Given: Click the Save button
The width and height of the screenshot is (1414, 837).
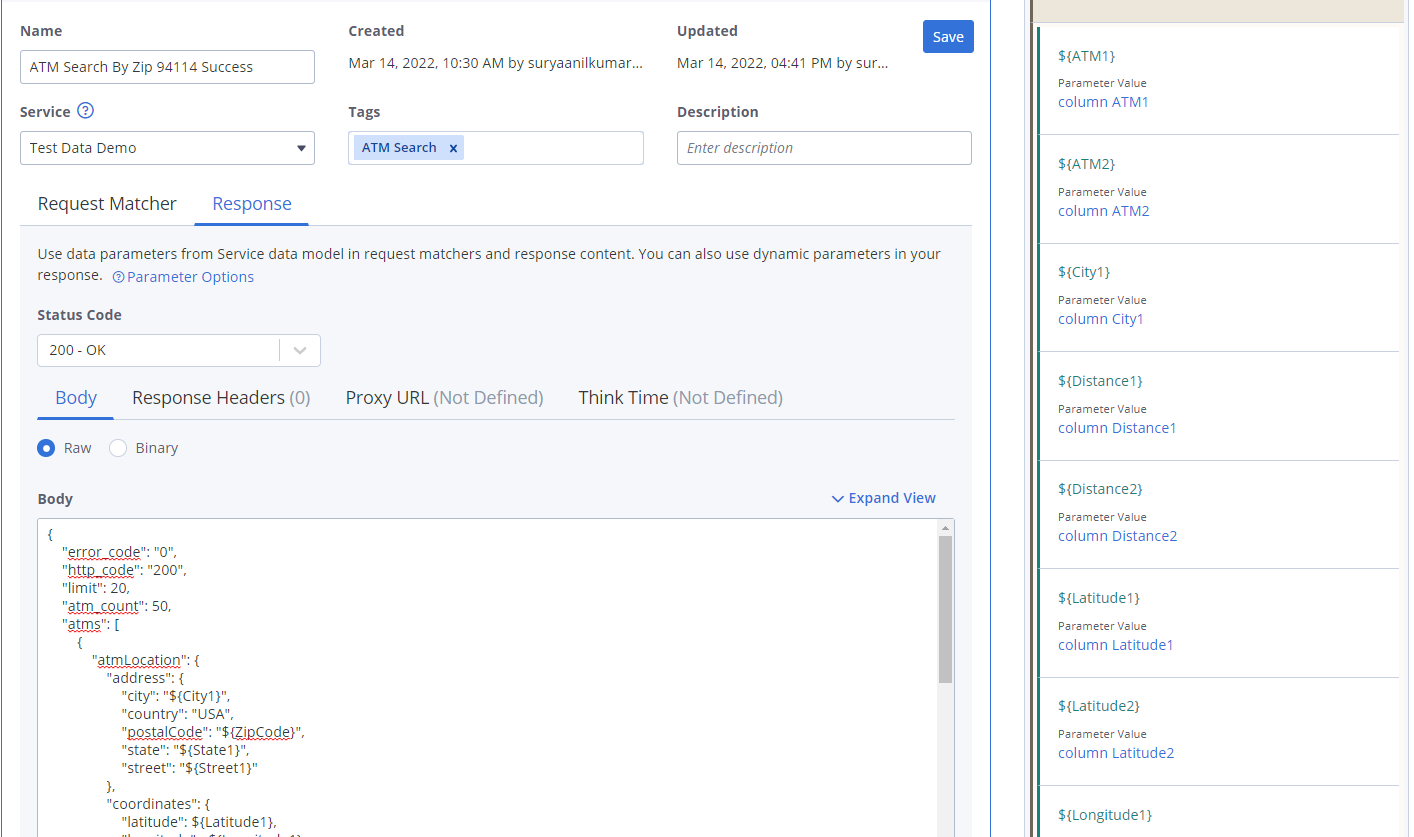Looking at the screenshot, I should click(x=947, y=37).
